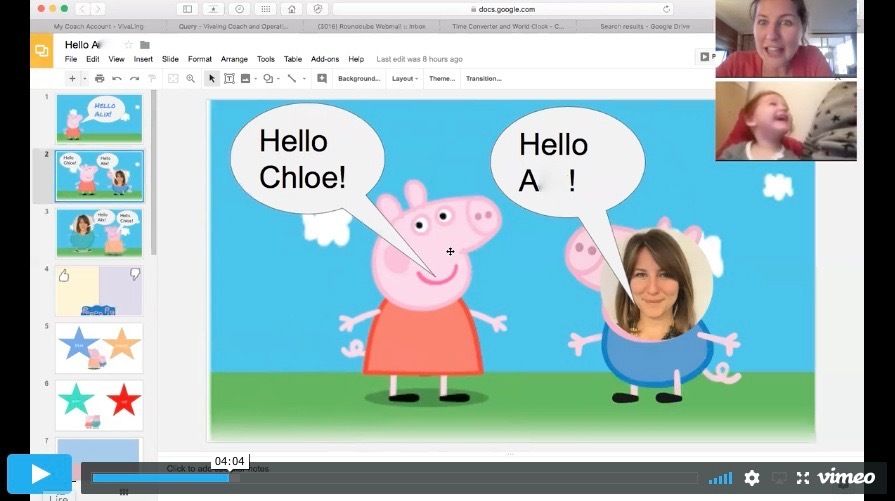Move presentation to folder icon
895x501 pixels.
click(145, 45)
